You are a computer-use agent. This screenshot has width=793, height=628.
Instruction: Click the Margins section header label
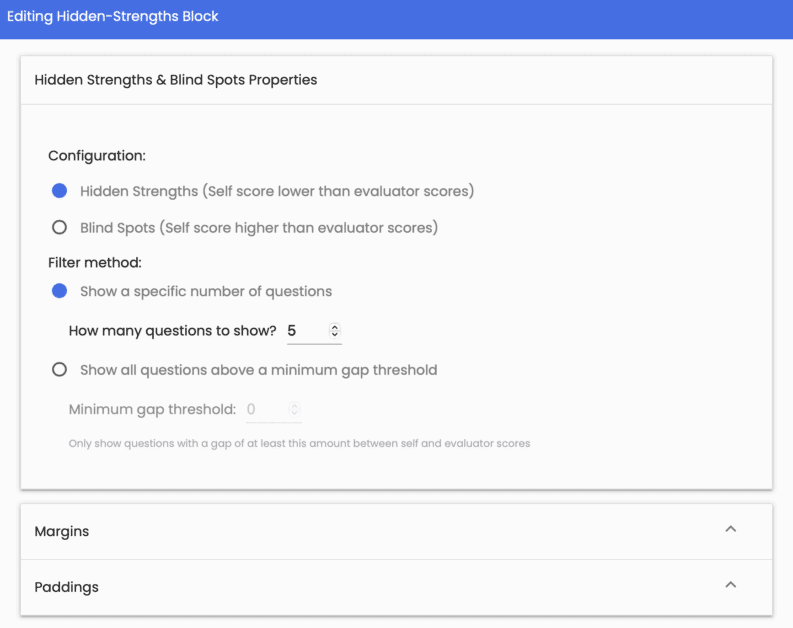62,531
